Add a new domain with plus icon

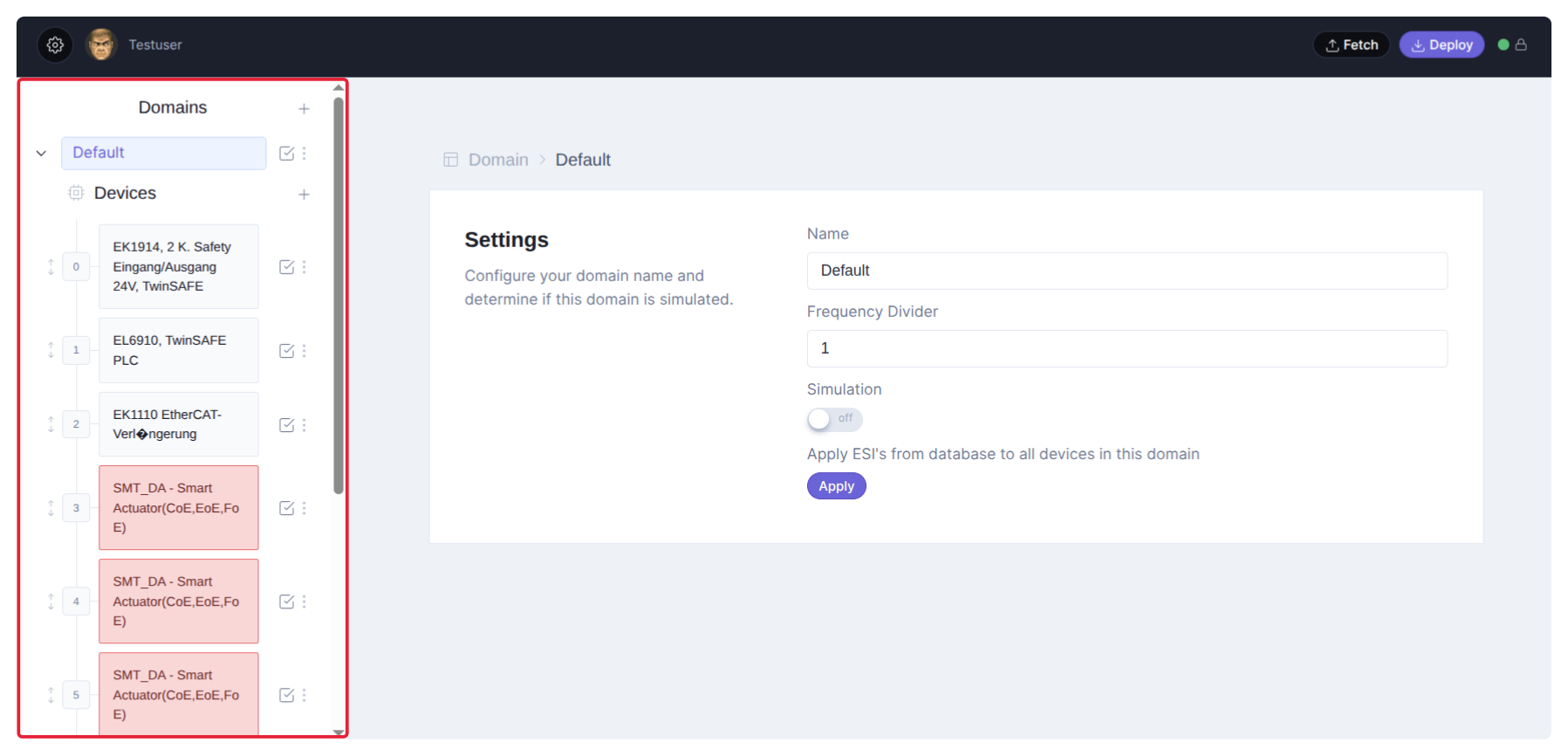point(304,109)
